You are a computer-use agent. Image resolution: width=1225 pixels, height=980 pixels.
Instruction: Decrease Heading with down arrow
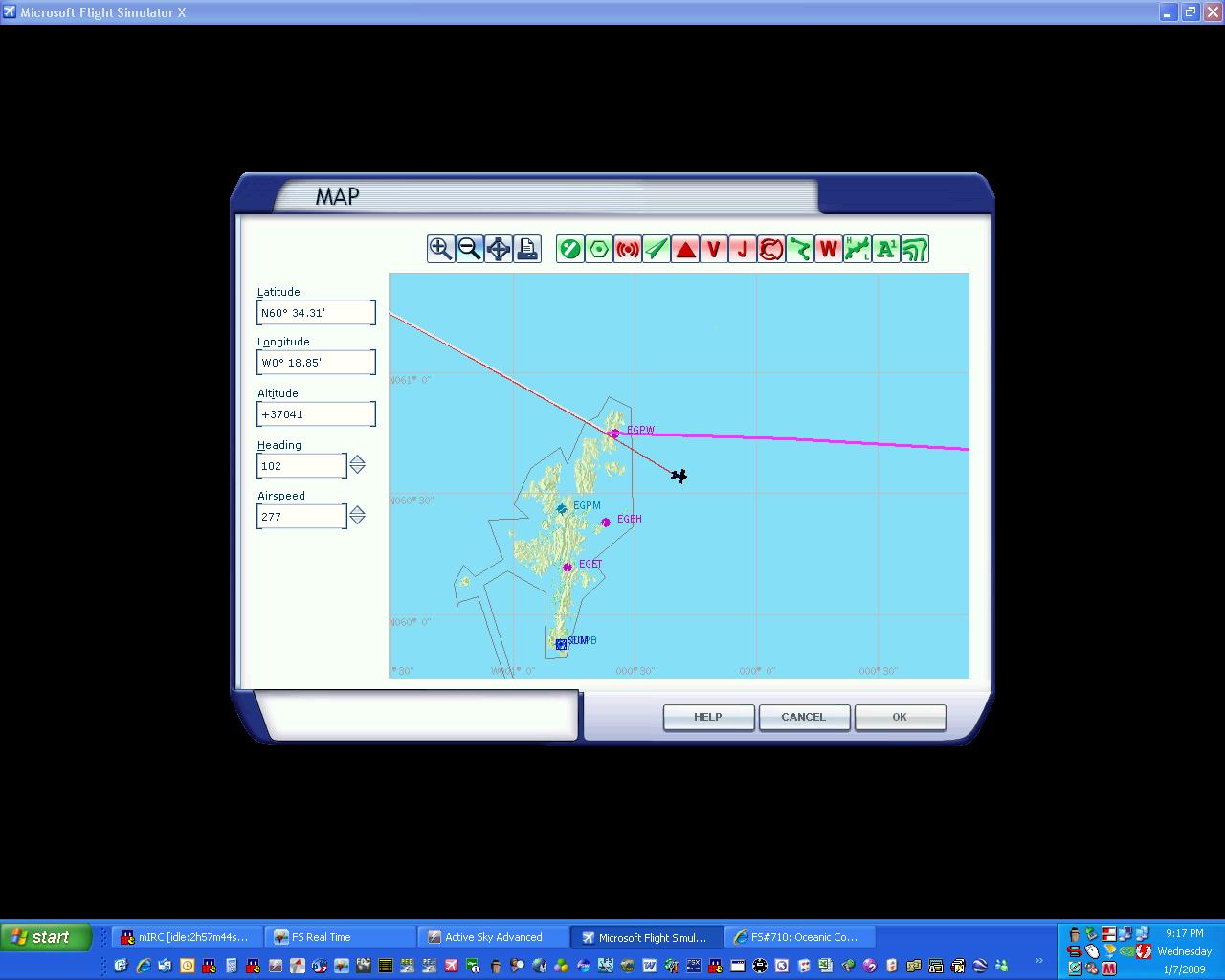coord(357,470)
